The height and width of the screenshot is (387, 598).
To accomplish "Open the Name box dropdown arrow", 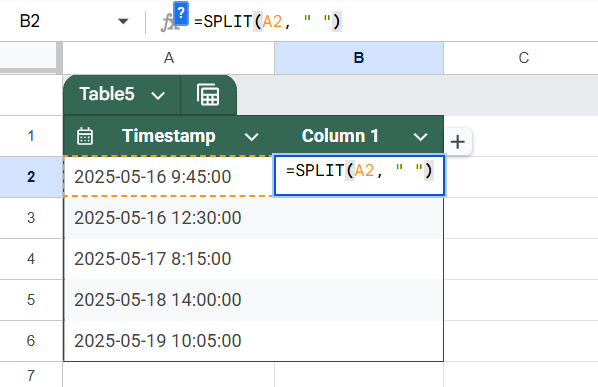I will (123, 21).
